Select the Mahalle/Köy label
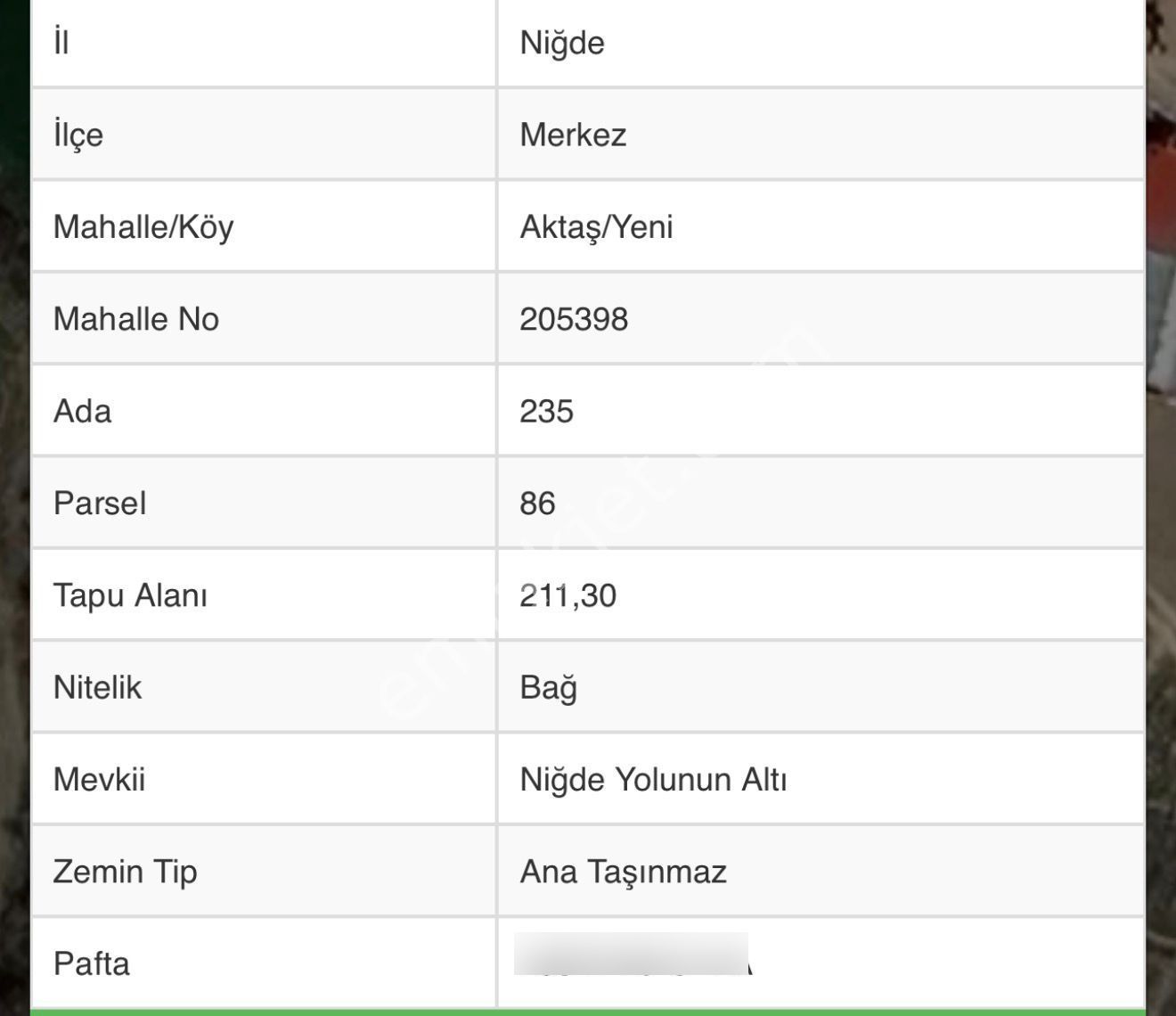1176x1016 pixels. 143,226
